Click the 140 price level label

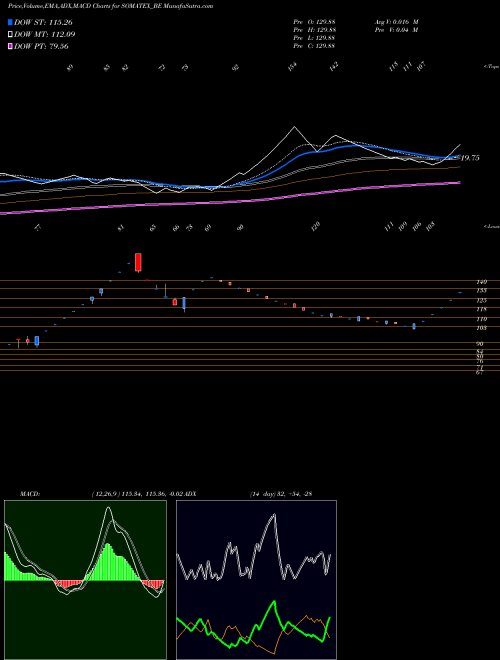(482, 282)
